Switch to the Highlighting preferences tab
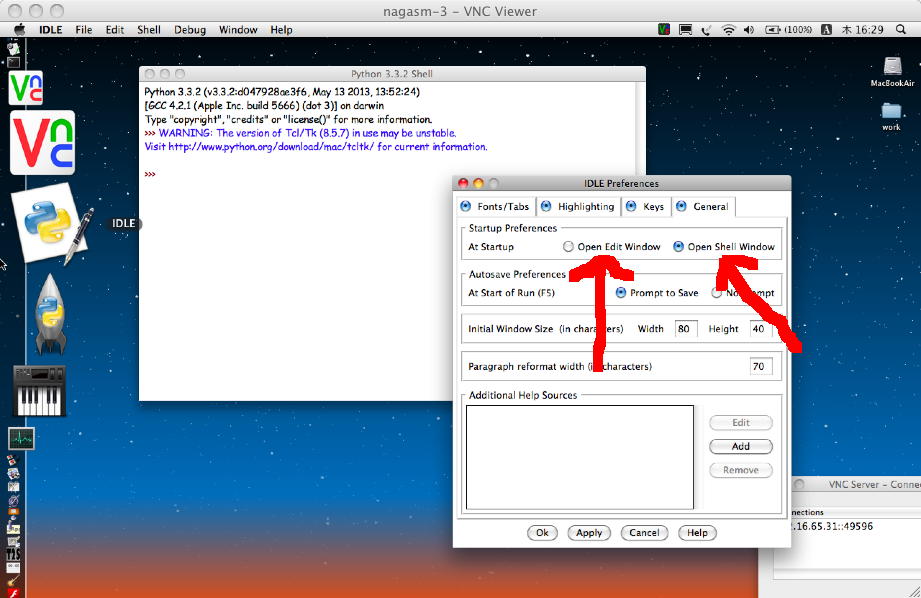This screenshot has height=598, width=921. point(578,206)
